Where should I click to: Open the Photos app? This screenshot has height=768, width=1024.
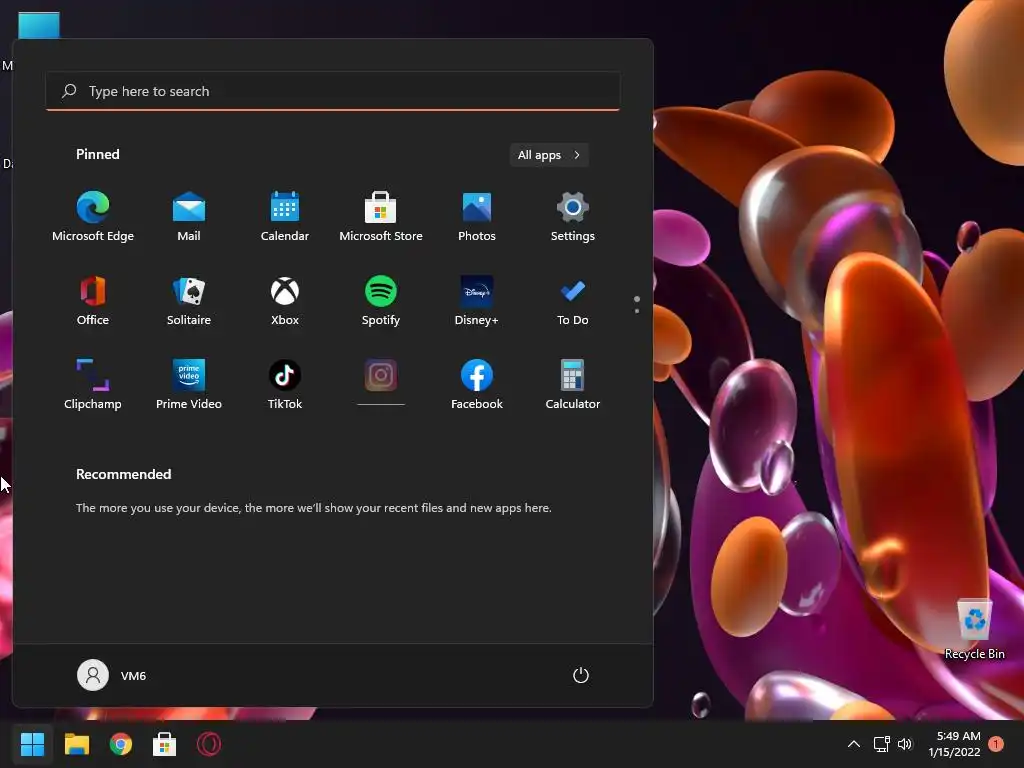pos(477,217)
